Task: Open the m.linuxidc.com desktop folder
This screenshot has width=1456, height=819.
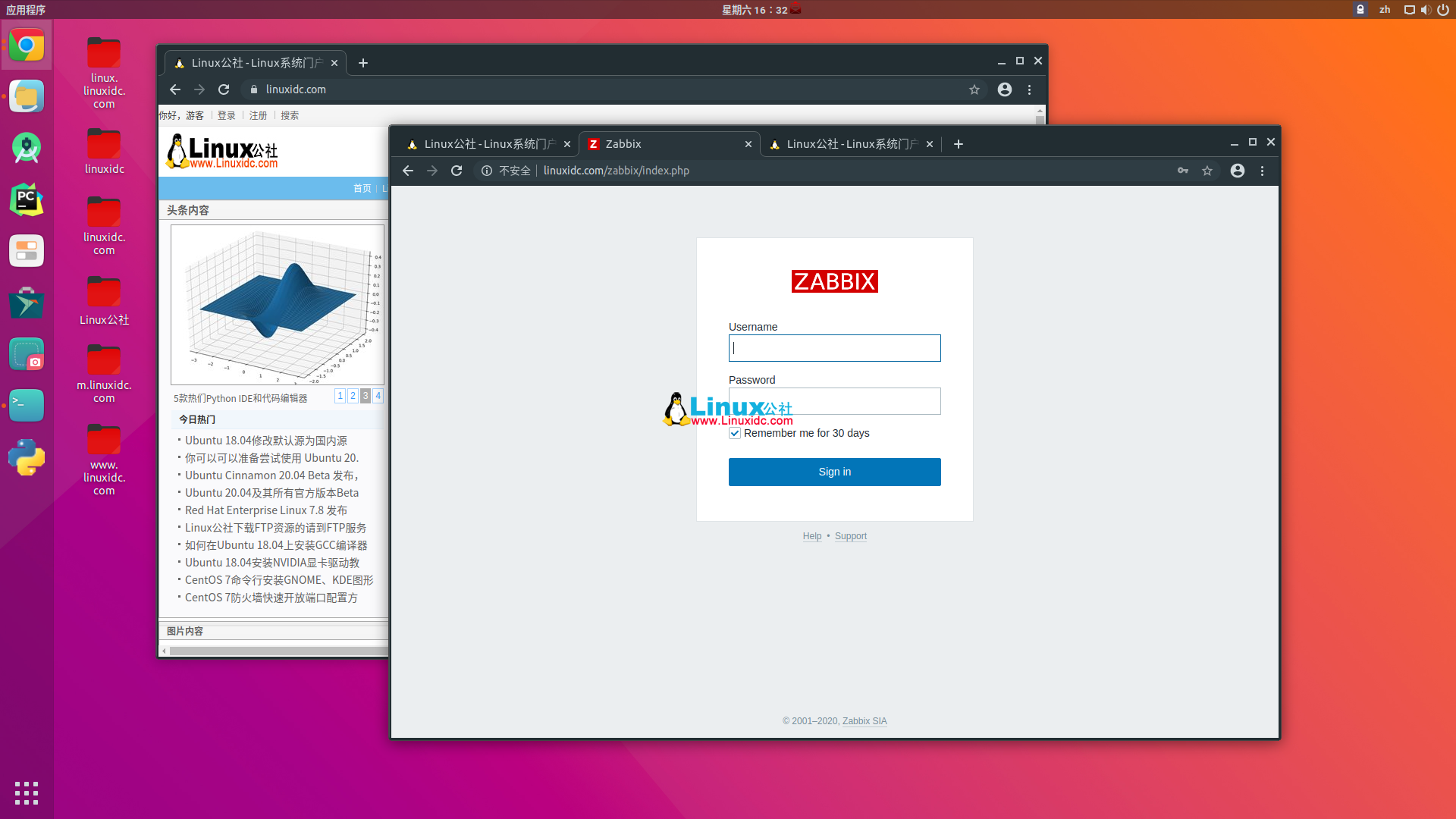Action: pos(104,372)
